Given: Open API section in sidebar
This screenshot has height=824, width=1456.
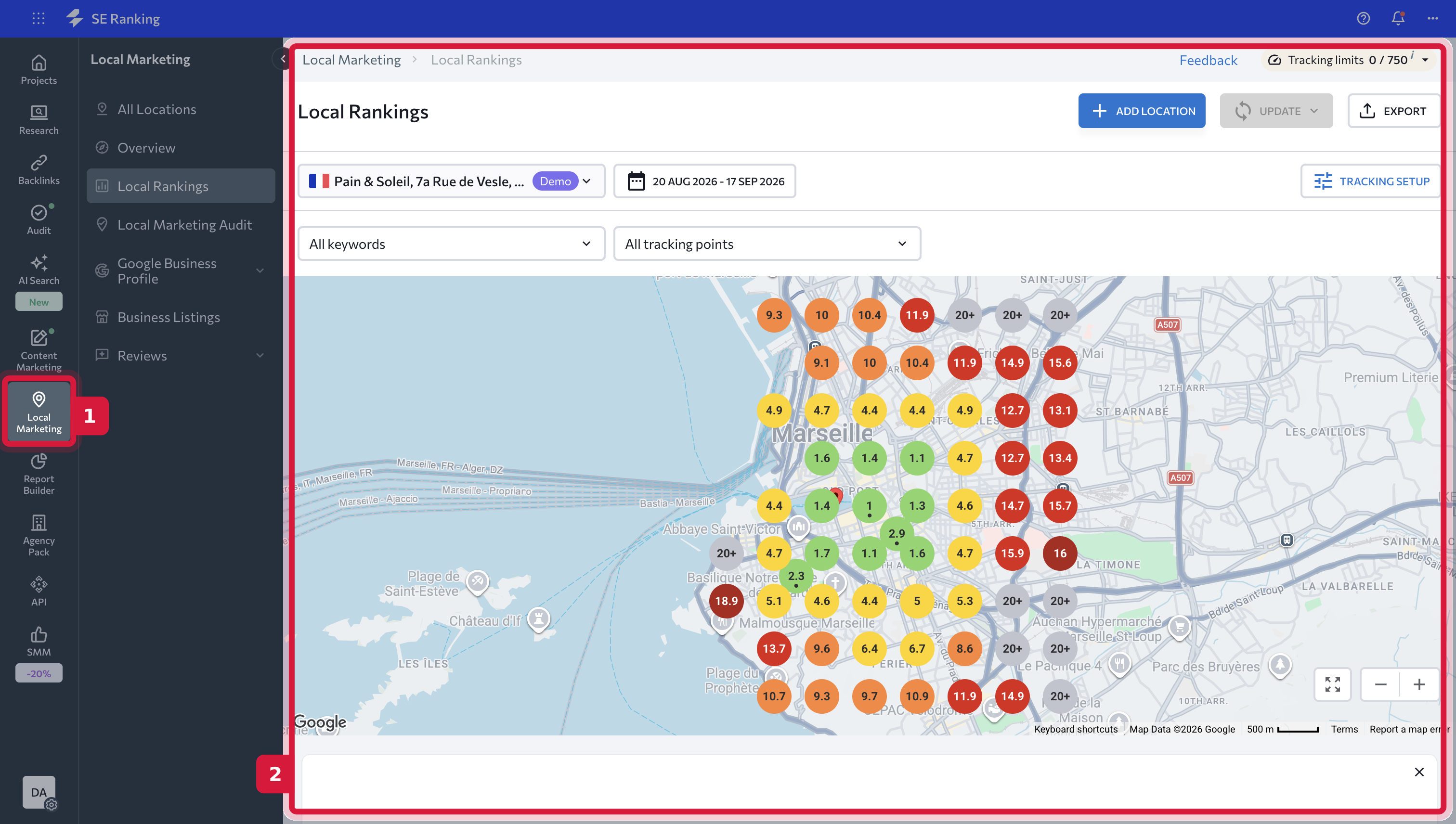Looking at the screenshot, I should click(39, 592).
